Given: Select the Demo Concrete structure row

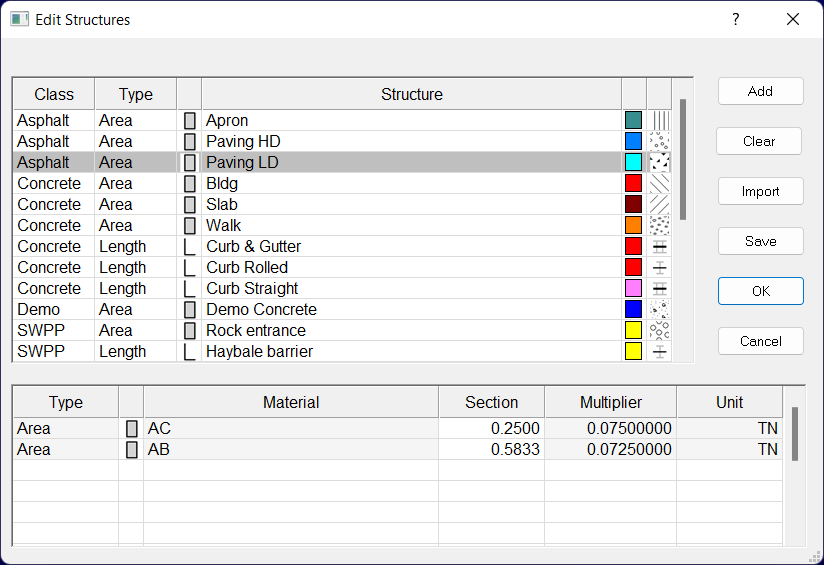Looking at the screenshot, I should click(x=261, y=310).
